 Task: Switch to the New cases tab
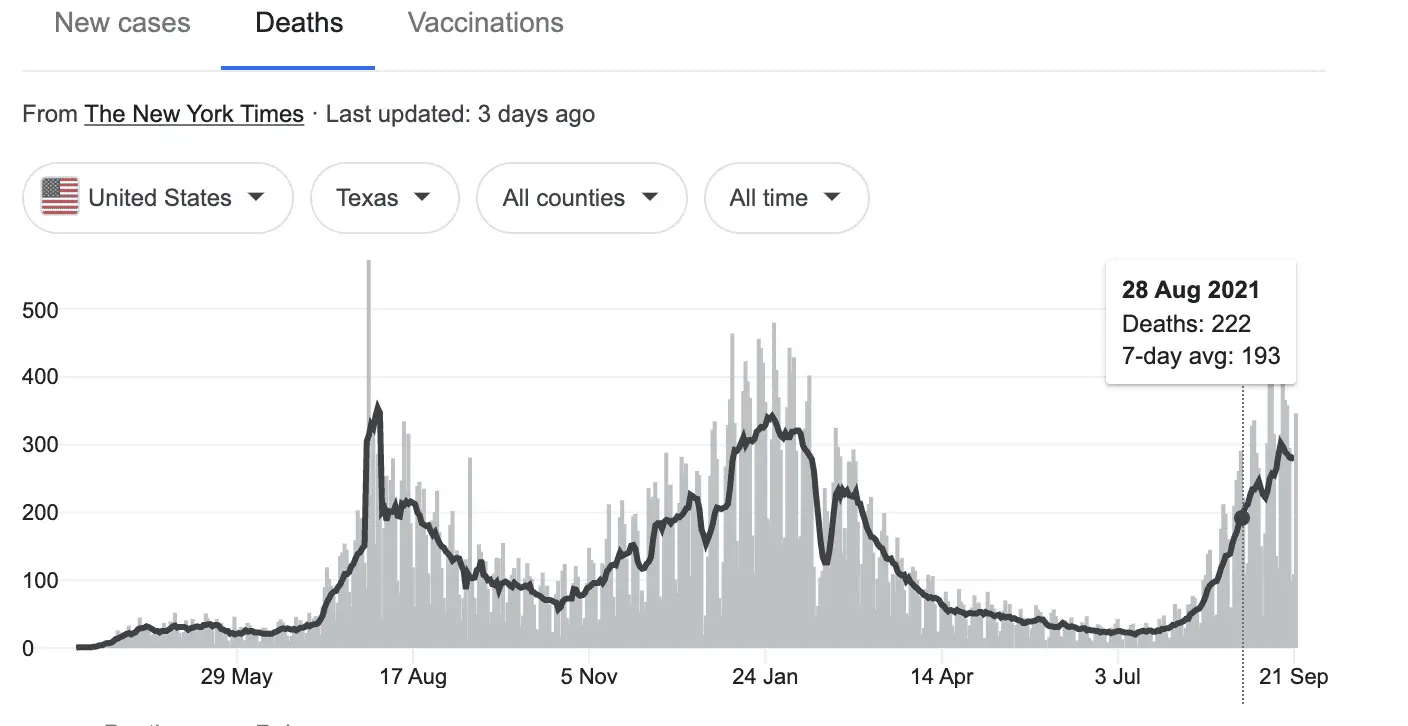[x=122, y=24]
